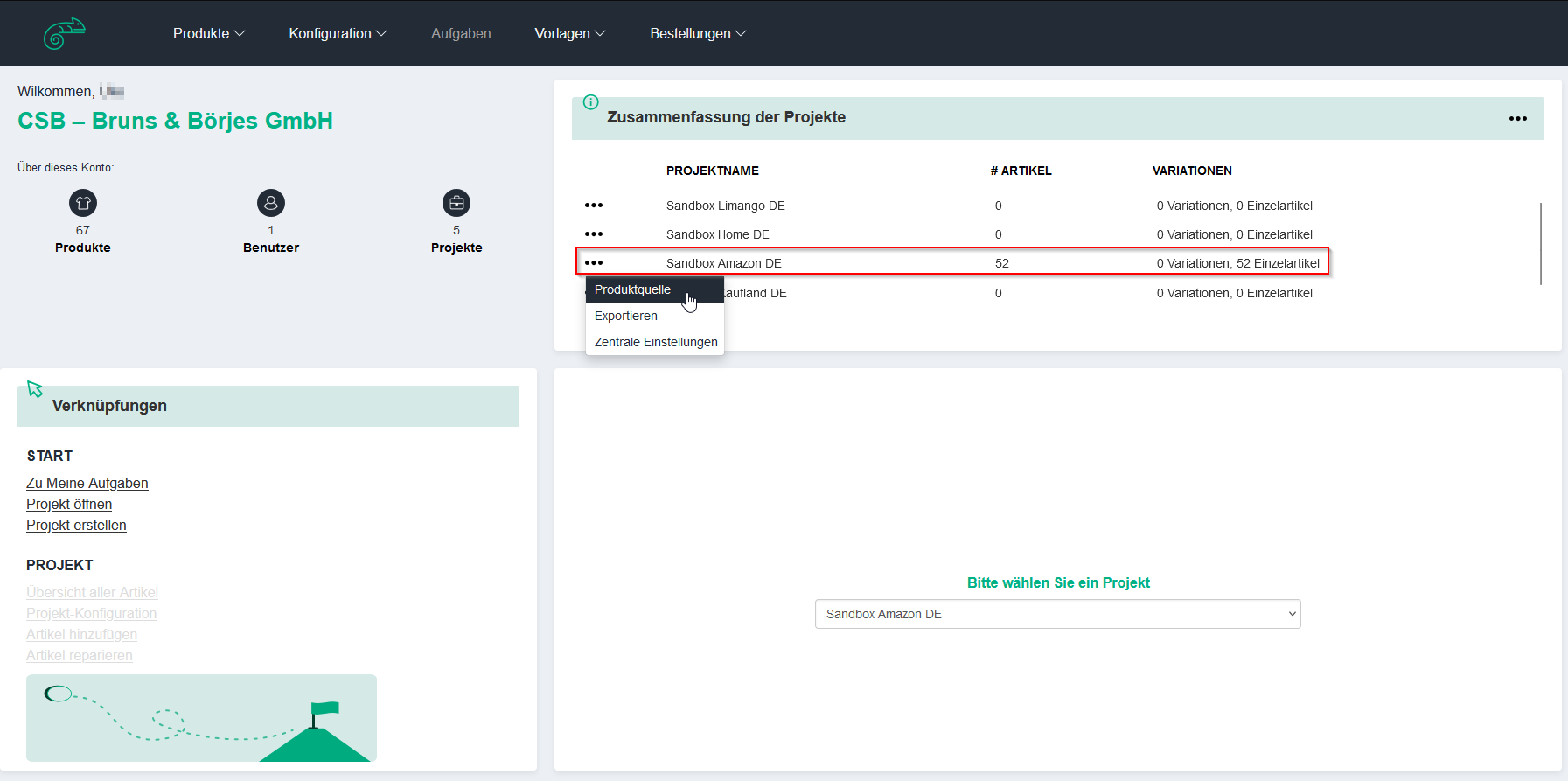Click the cursor icon next to Verknüpfungen
Image resolution: width=1568 pixels, height=781 pixels.
[35, 389]
